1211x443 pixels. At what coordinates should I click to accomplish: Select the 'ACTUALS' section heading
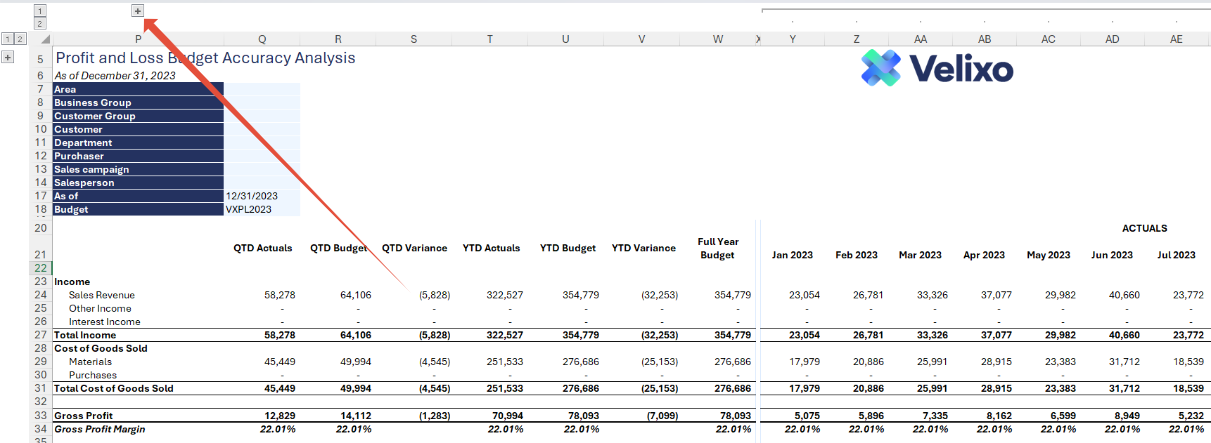(1144, 228)
